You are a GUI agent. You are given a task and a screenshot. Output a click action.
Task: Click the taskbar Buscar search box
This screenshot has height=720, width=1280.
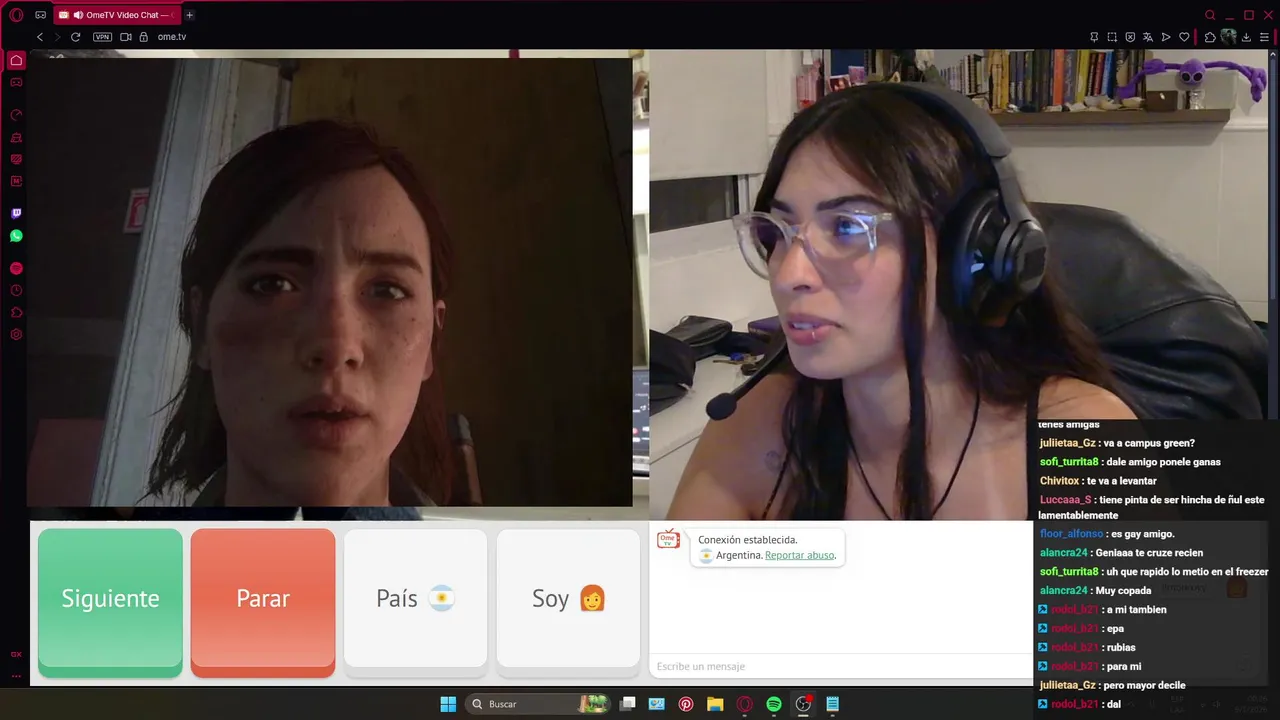point(540,704)
